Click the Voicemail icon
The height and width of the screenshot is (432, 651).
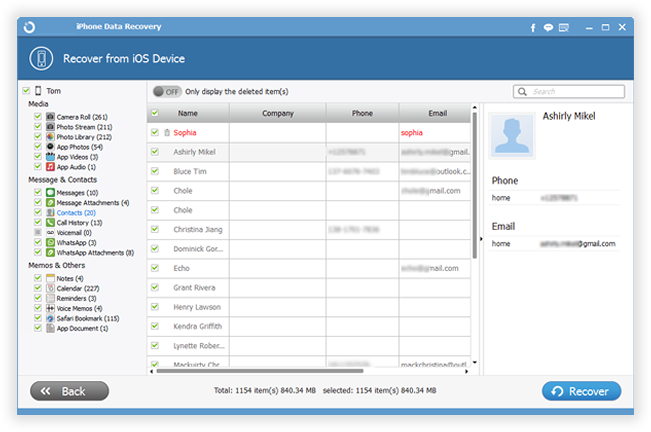point(50,232)
